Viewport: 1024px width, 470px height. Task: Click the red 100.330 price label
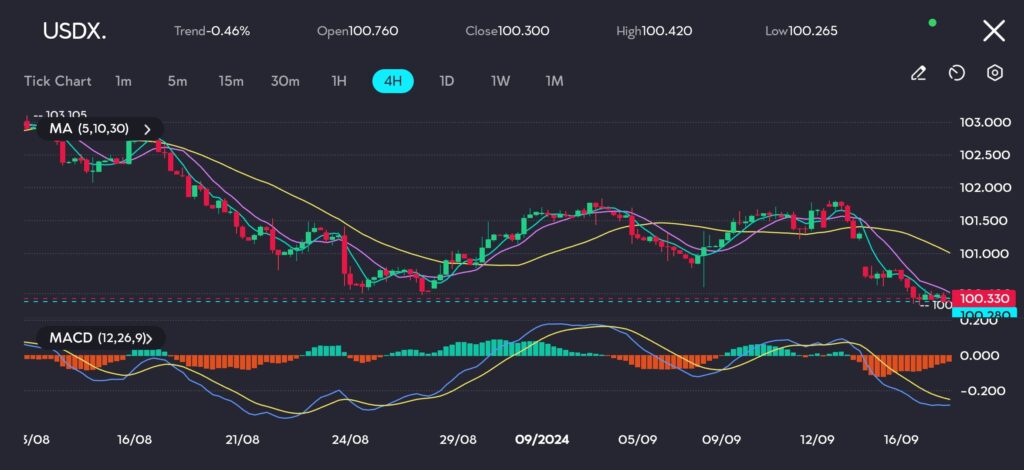[984, 298]
